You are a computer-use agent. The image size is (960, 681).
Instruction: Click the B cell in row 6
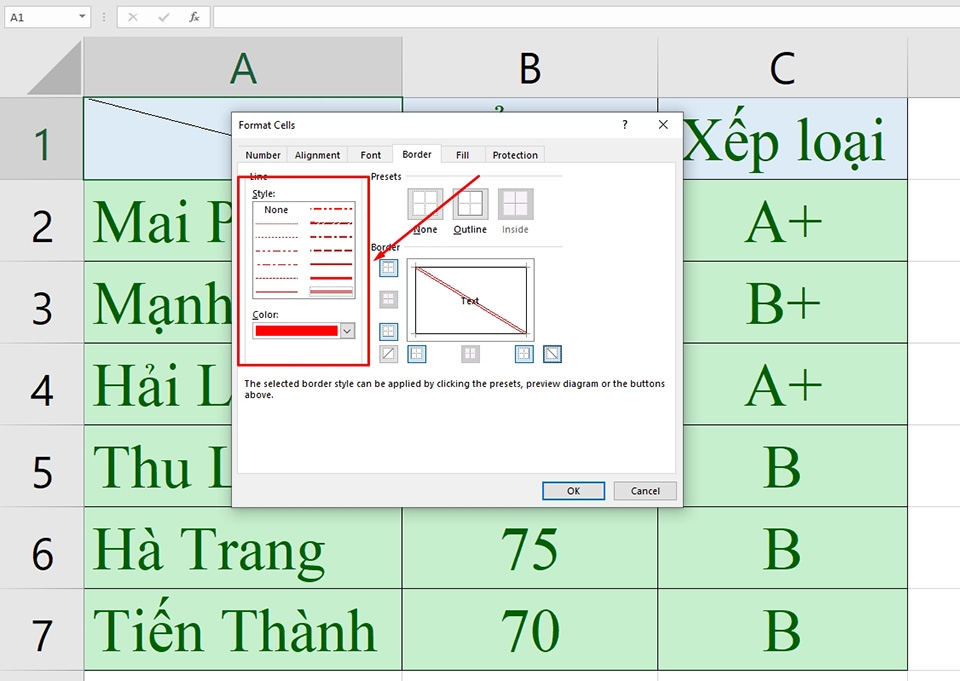pos(782,548)
